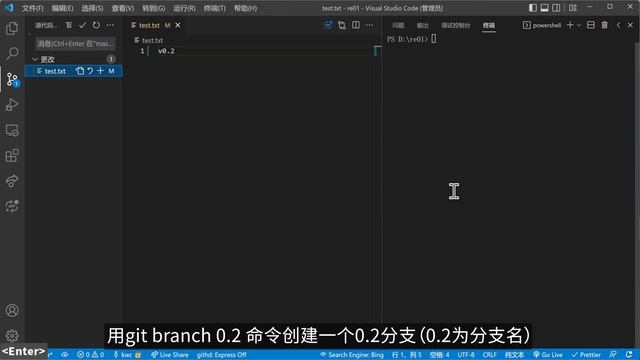This screenshot has height=360, width=640.
Task: Select test.txt in the changes list
Action: pos(55,71)
